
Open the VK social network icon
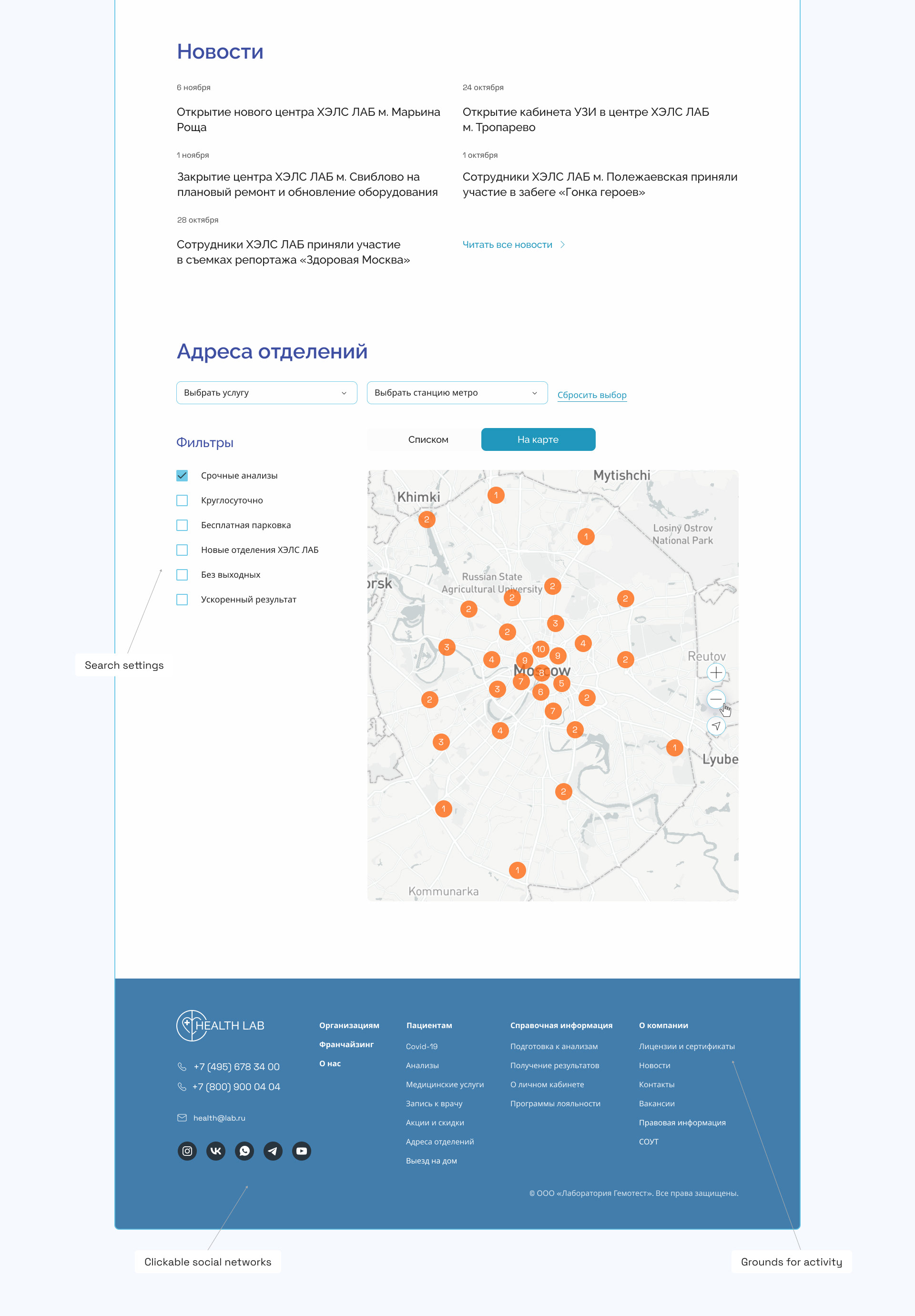(x=215, y=1151)
